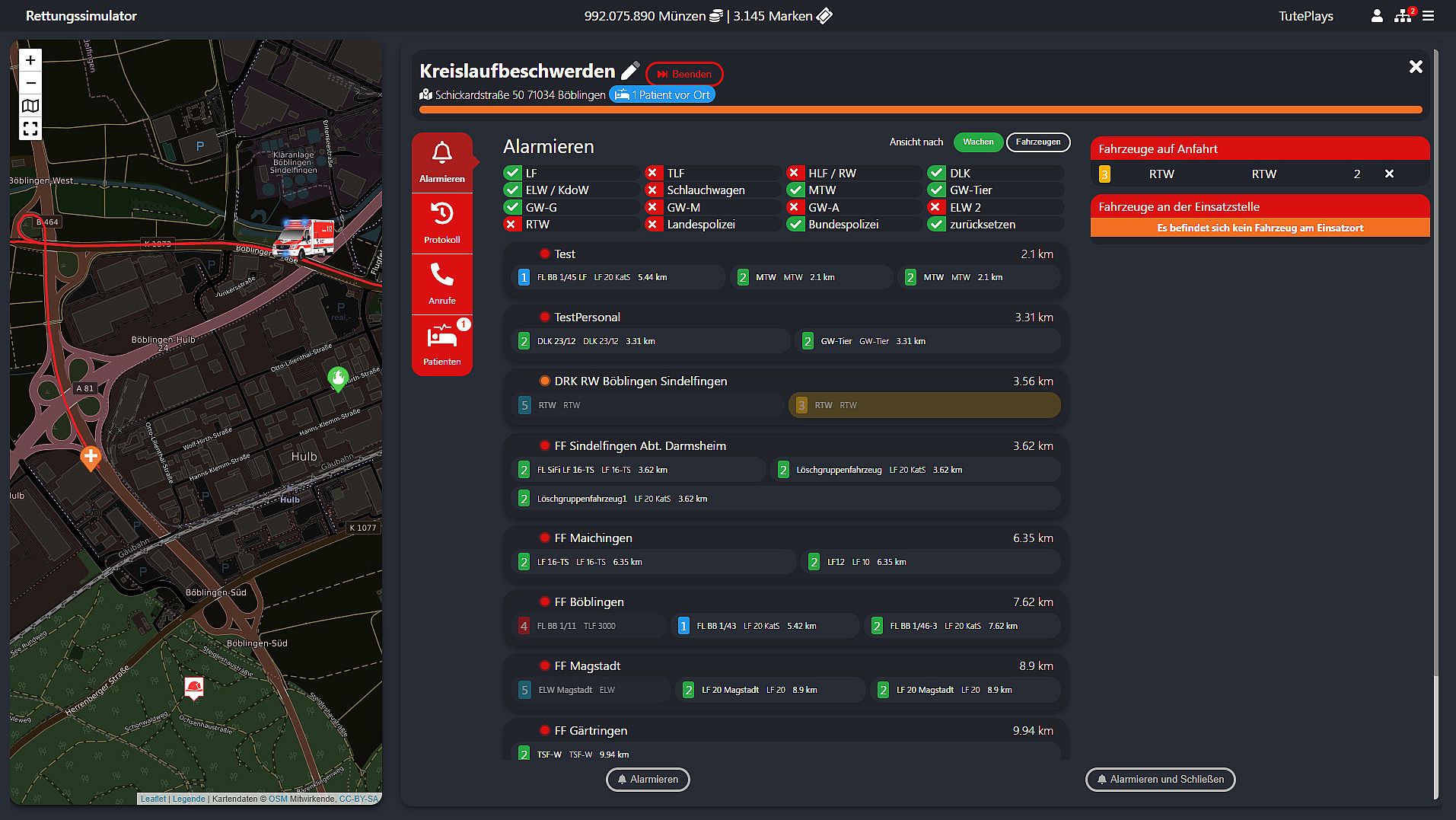Toggle the DLK vehicle filter

pos(996,174)
